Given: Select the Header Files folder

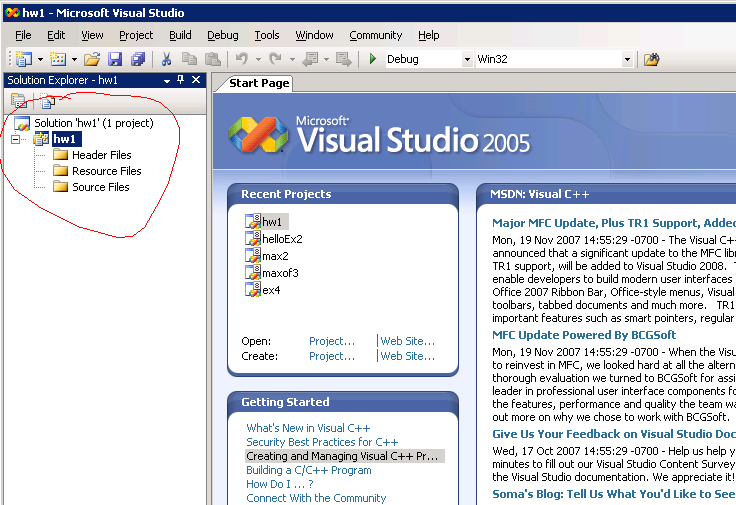Looking at the screenshot, I should tap(101, 155).
